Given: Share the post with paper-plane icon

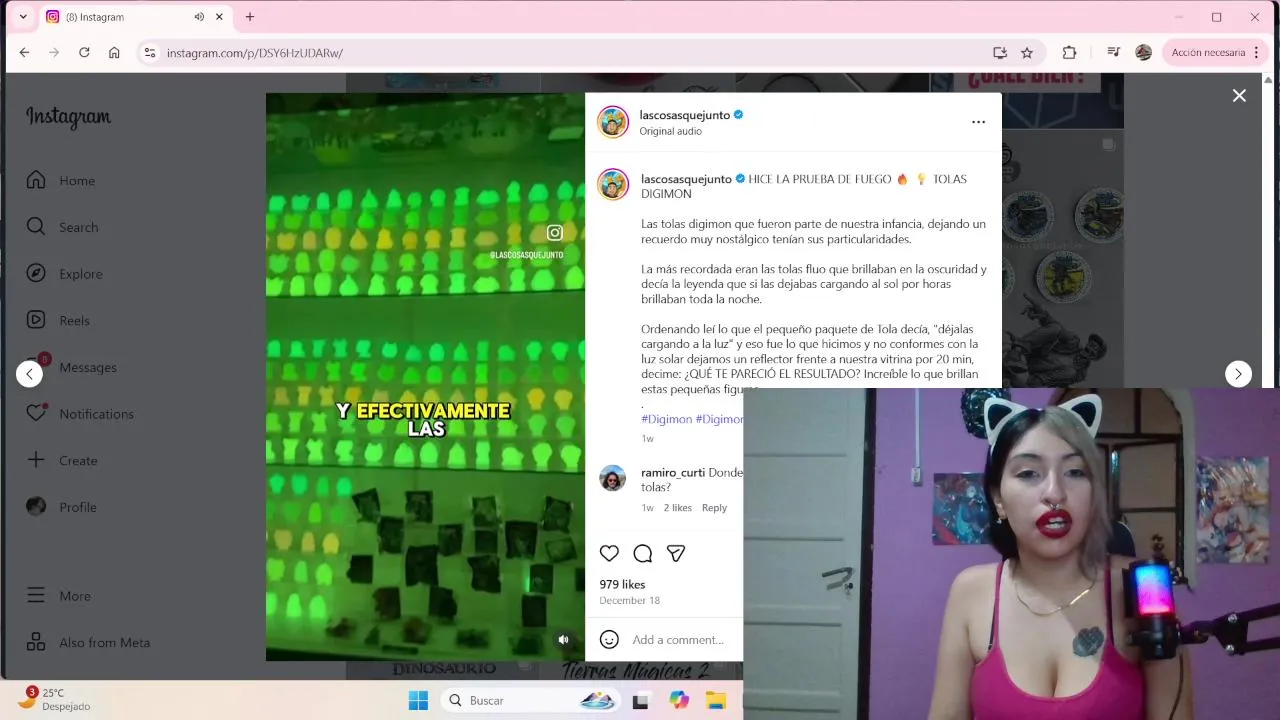Looking at the screenshot, I should pos(676,553).
